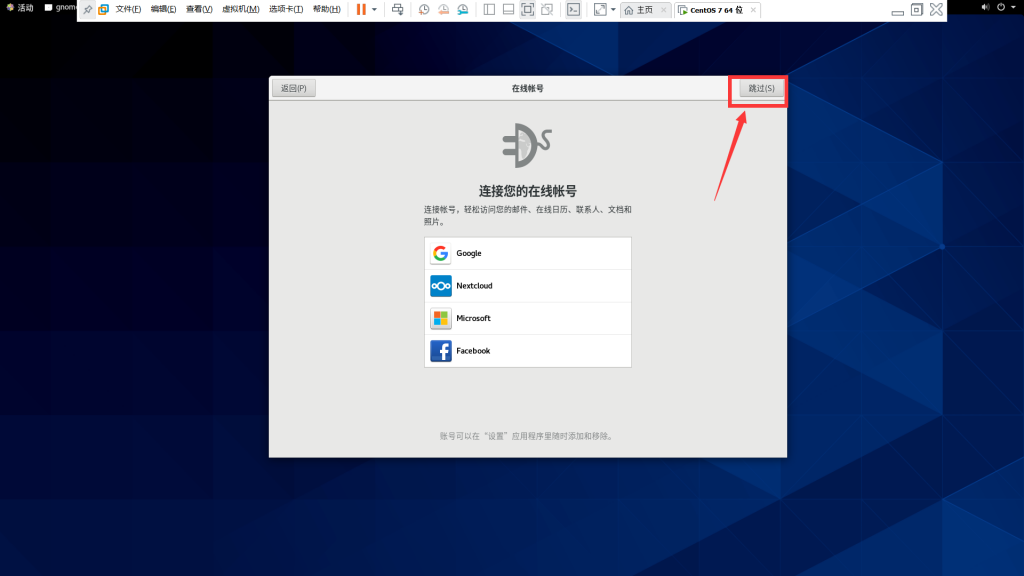Close the CentOS 7 64 位 tab

(x=753, y=10)
